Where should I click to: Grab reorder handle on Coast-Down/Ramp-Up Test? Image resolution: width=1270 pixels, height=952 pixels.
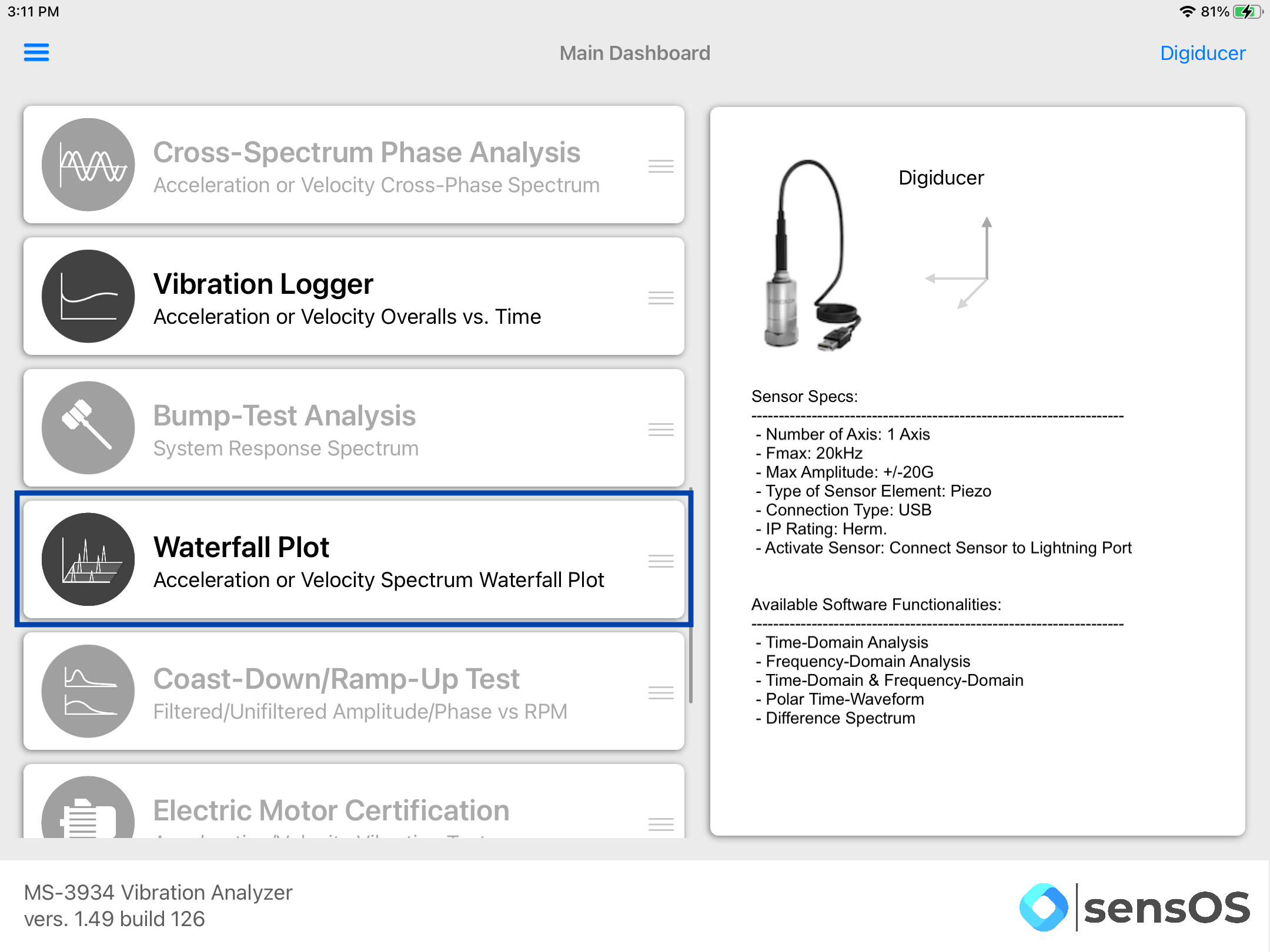tap(661, 693)
